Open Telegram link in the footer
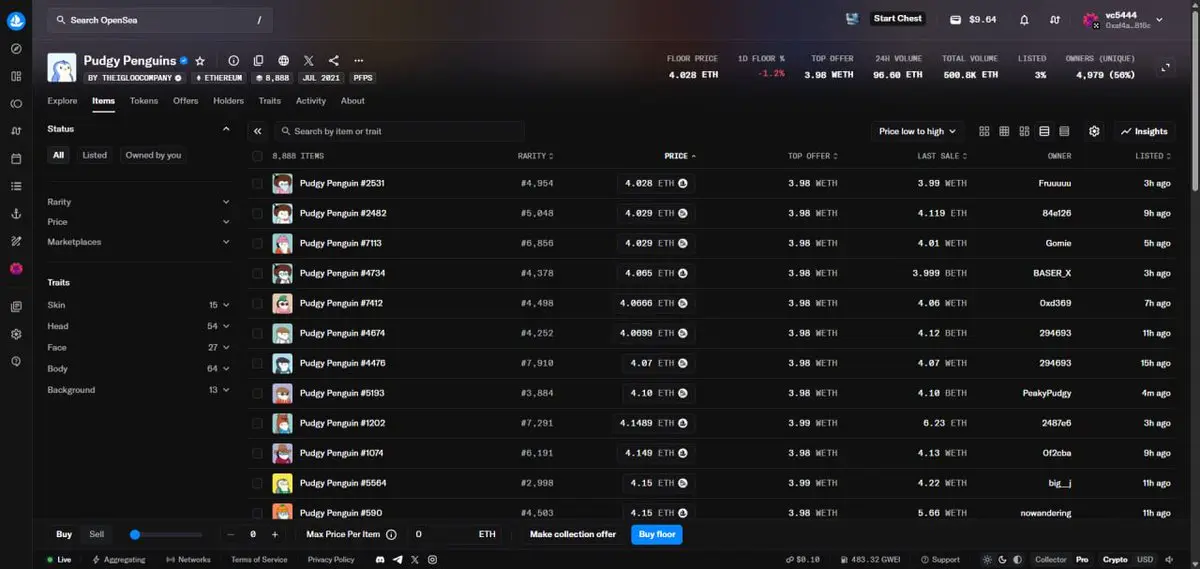This screenshot has height=569, width=1200. tap(398, 560)
